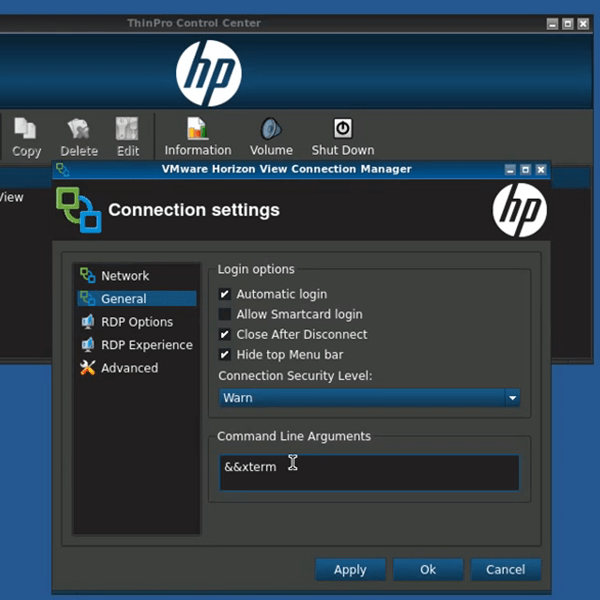Open the Volume control icon
This screenshot has width=600, height=600.
(270, 129)
